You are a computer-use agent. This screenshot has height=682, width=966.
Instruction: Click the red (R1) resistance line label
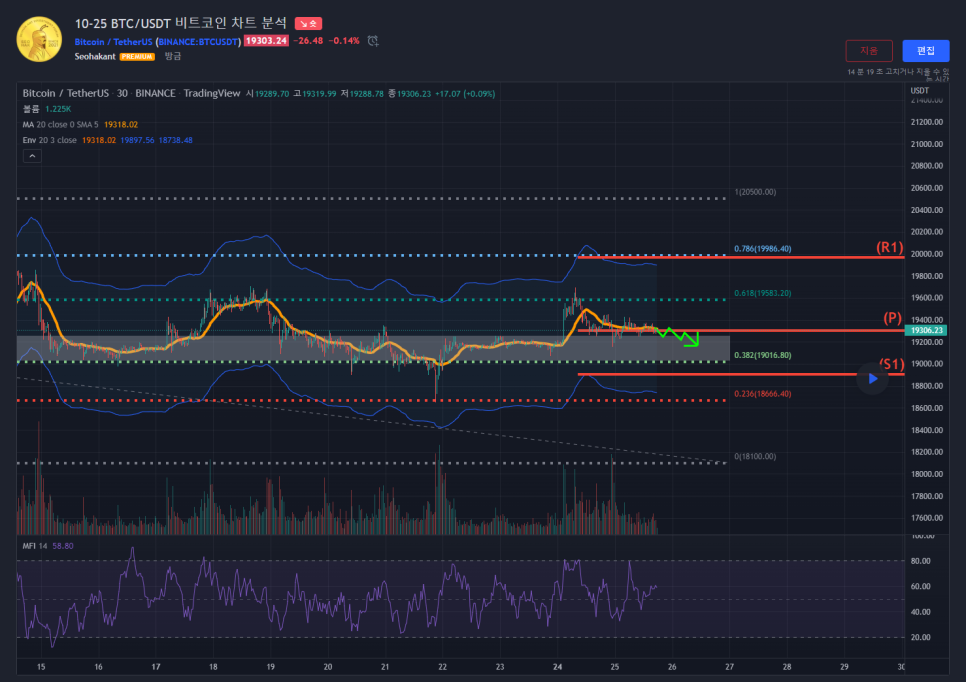pos(890,246)
